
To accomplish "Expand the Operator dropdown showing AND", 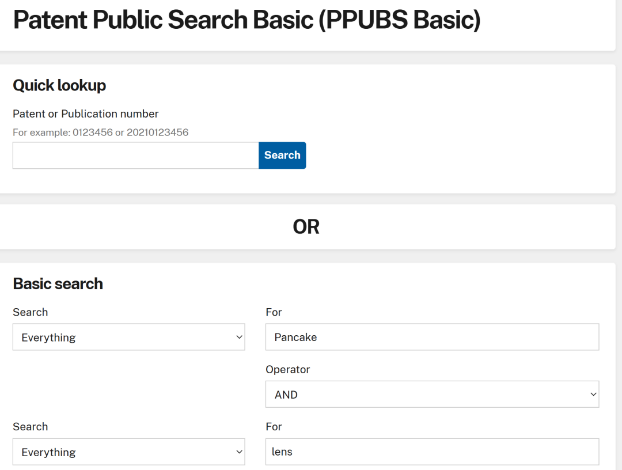I will pos(431,395).
